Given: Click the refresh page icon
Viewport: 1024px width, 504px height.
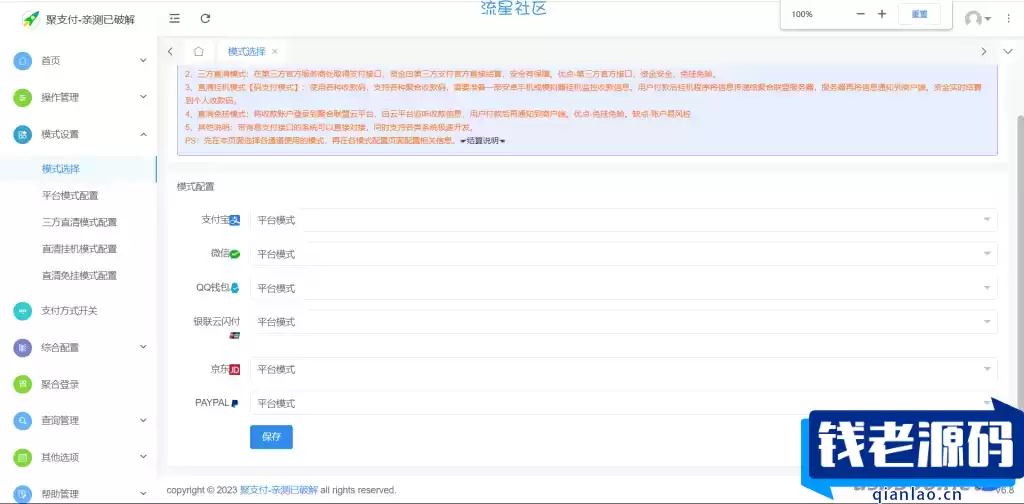Looking at the screenshot, I should pyautogui.click(x=205, y=18).
